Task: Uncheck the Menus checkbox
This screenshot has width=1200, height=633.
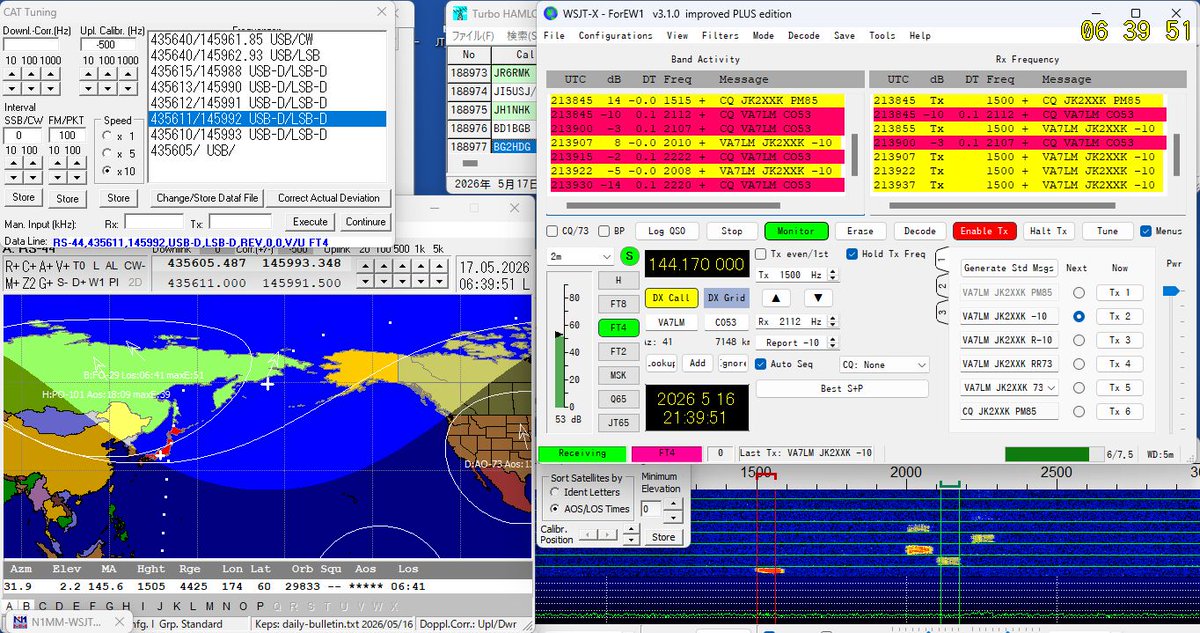Action: pos(1145,231)
